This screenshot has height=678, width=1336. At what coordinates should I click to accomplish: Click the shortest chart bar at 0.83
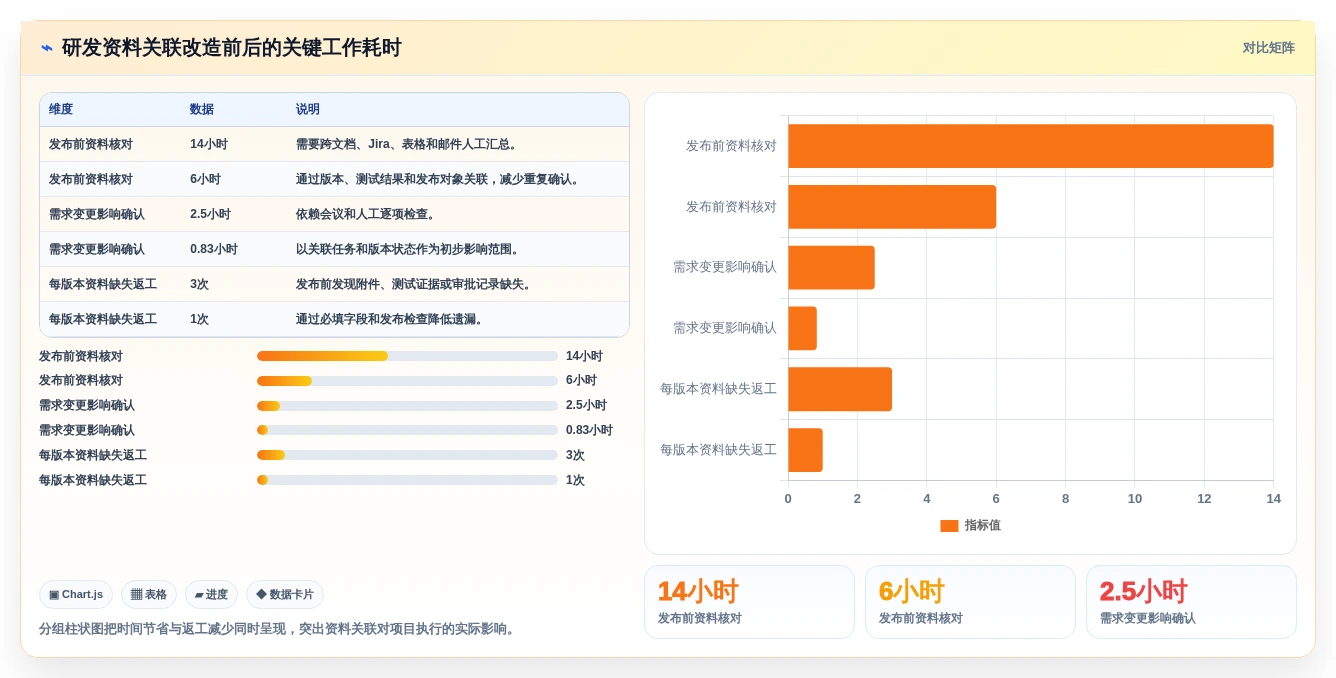click(802, 328)
